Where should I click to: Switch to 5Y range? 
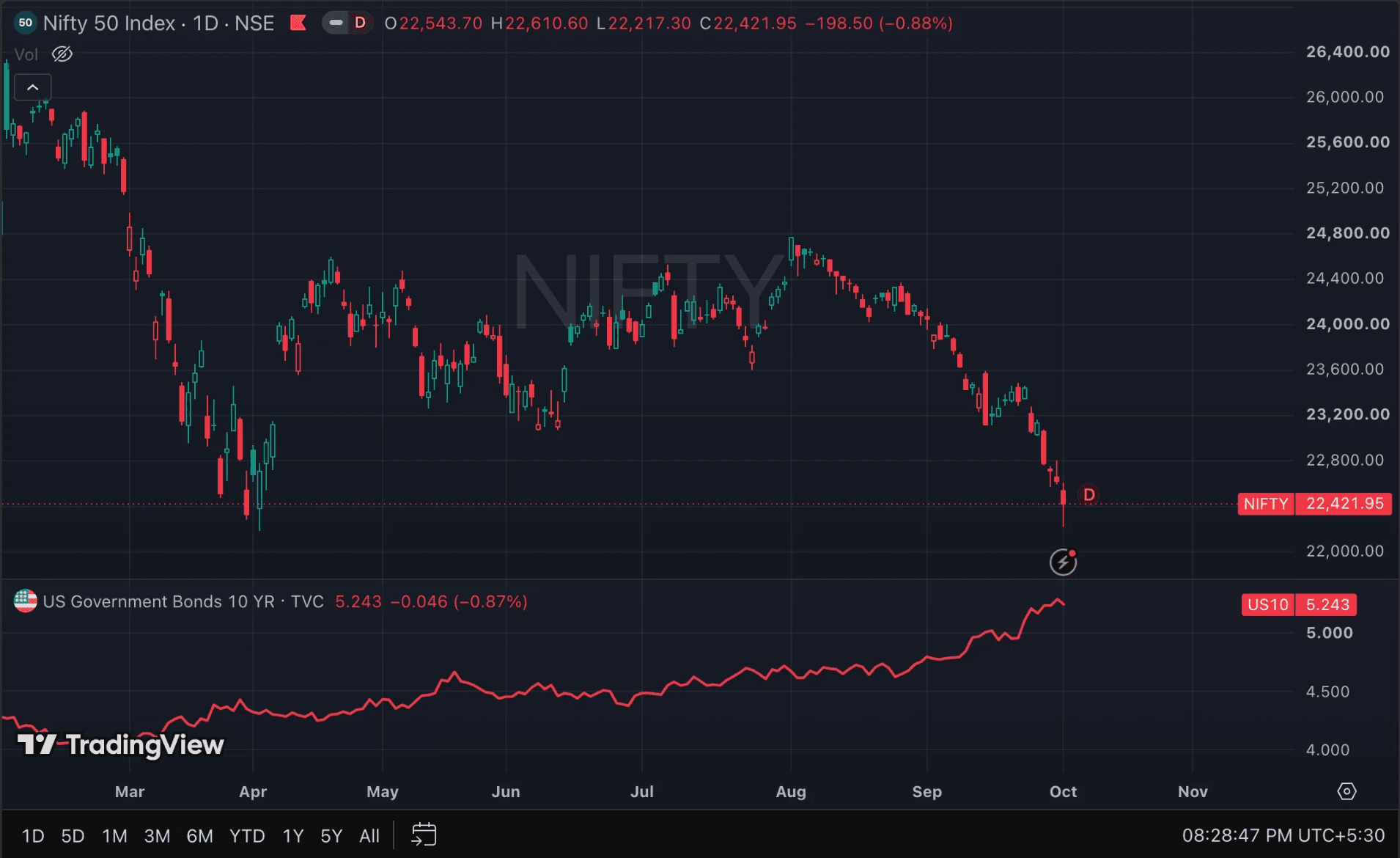[331, 836]
